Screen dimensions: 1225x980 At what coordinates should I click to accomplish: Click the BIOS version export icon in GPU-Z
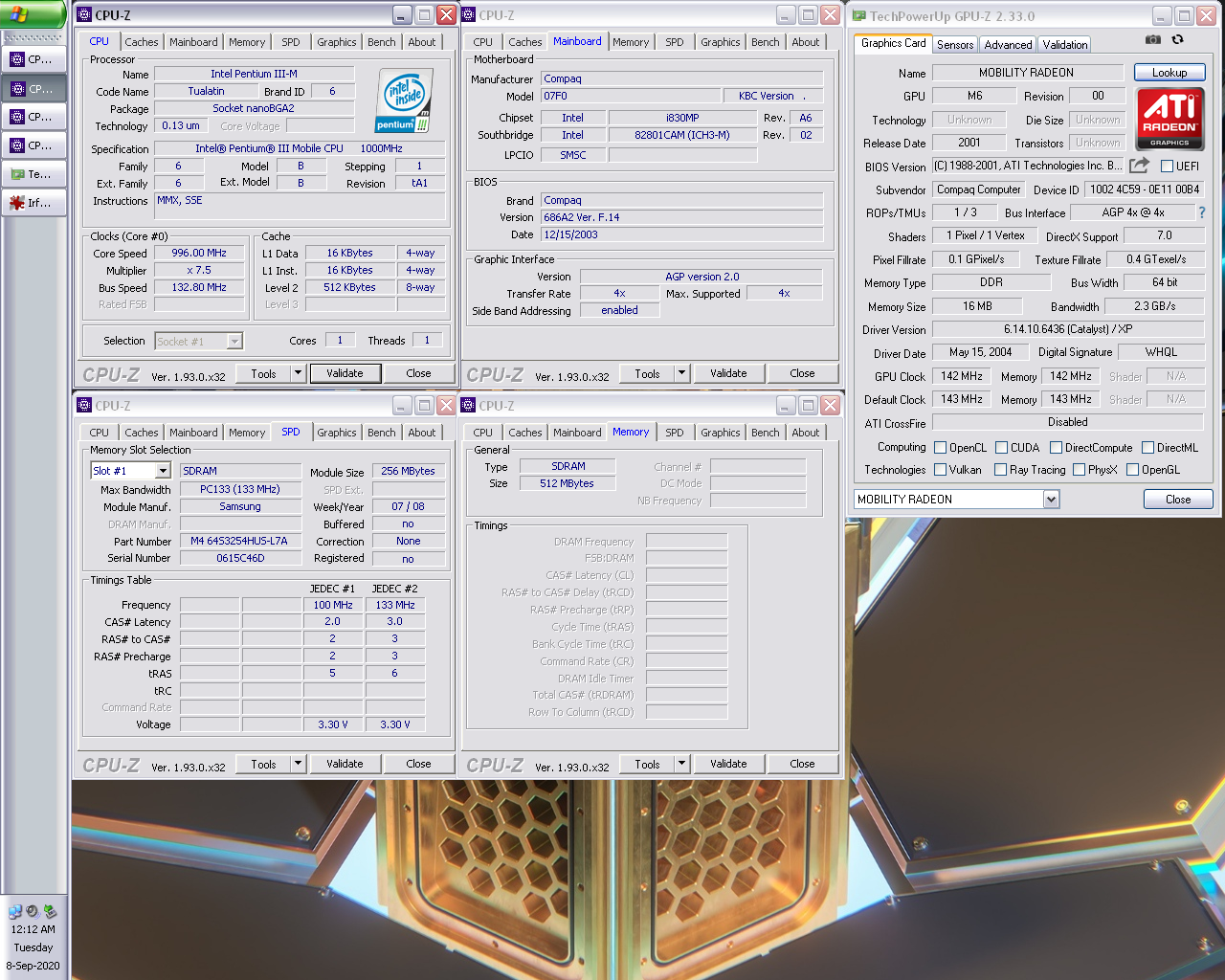1139,166
